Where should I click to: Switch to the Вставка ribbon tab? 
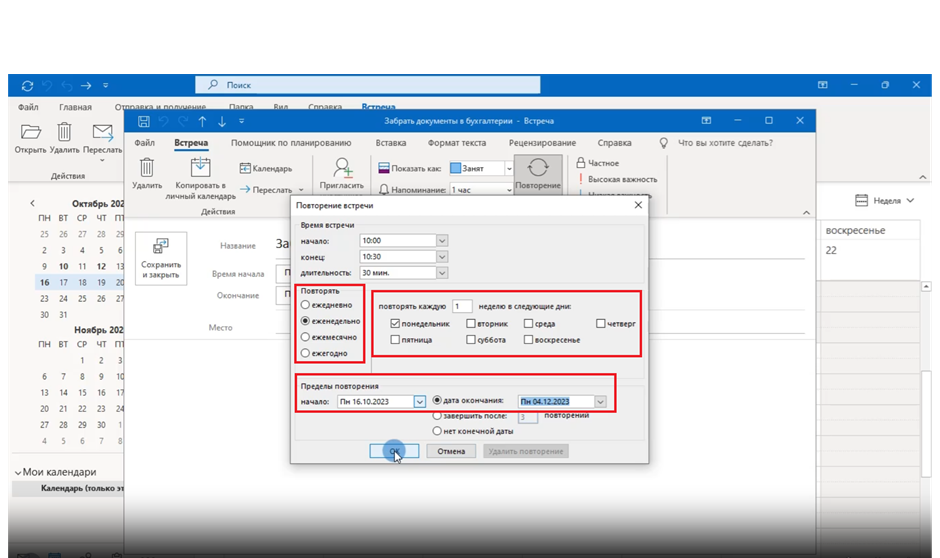coord(390,143)
